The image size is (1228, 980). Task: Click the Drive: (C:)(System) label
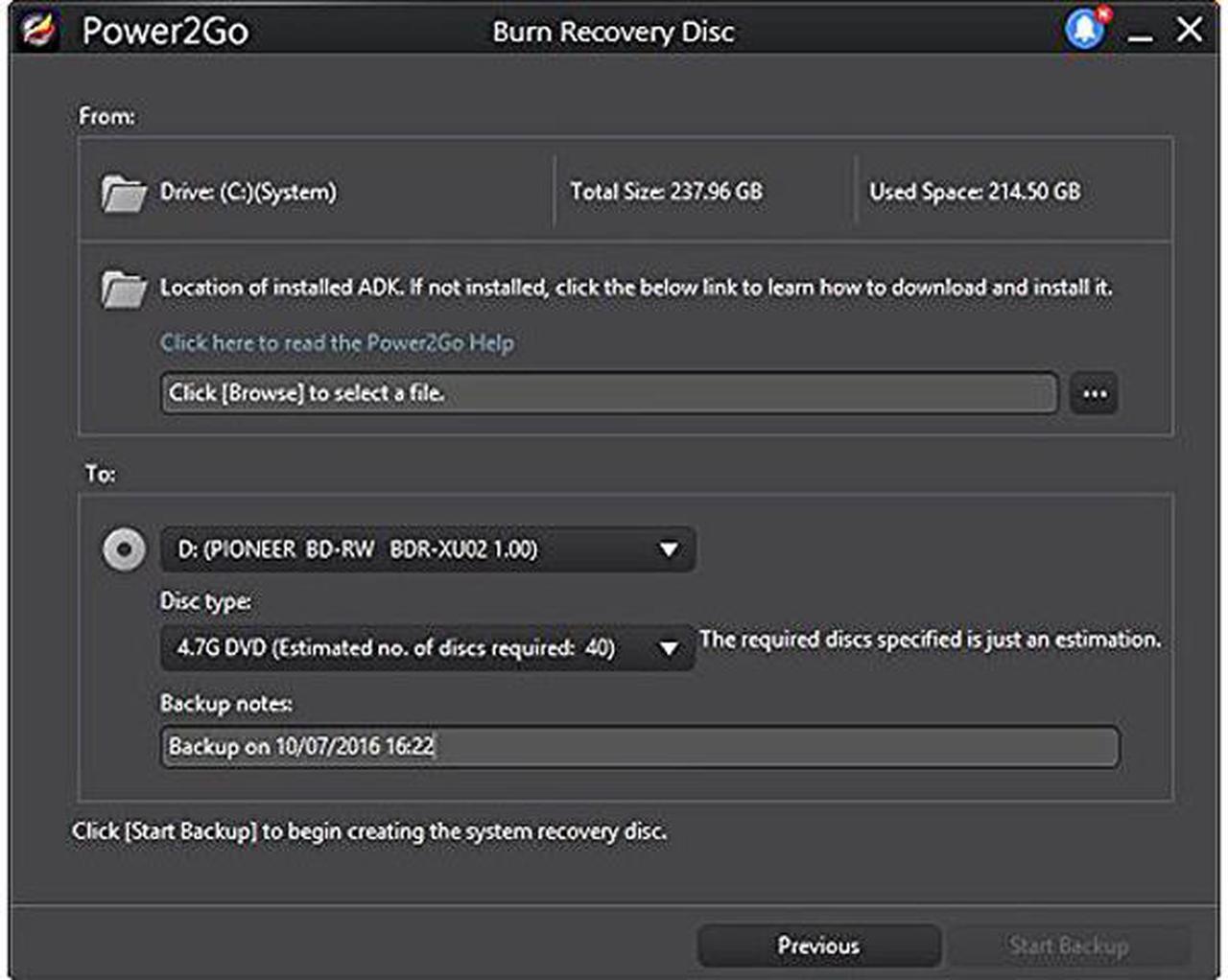coord(248,192)
